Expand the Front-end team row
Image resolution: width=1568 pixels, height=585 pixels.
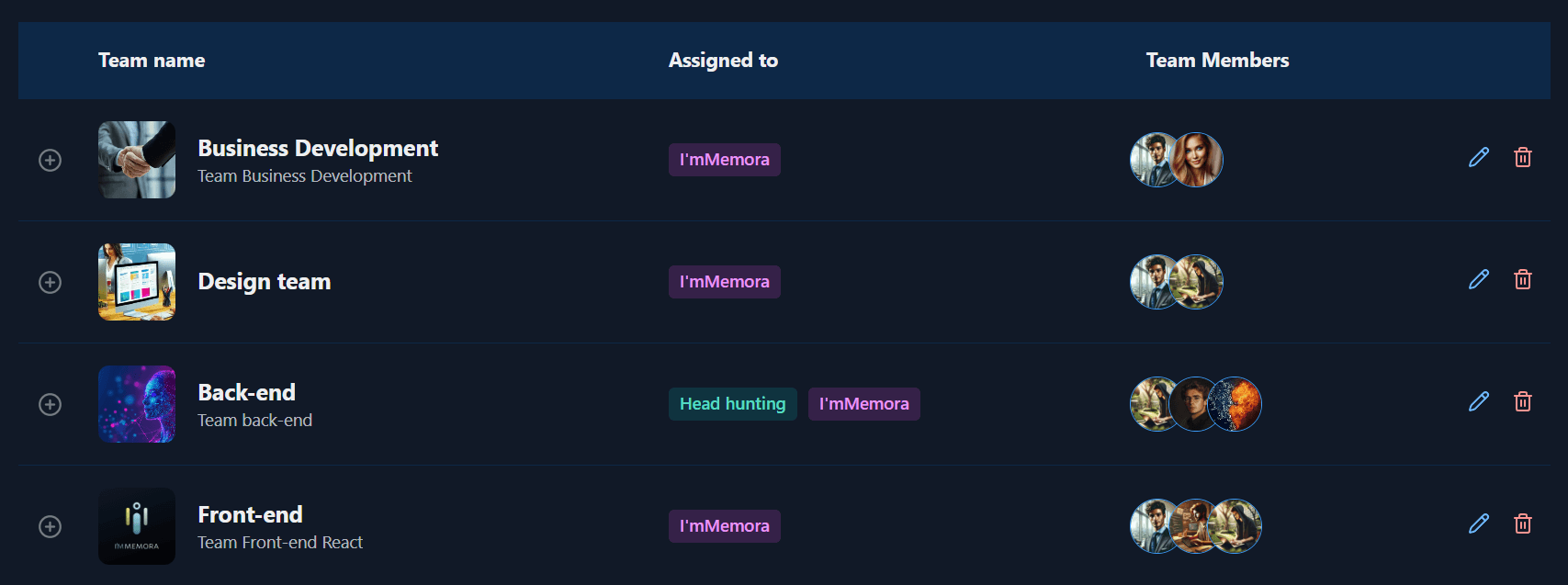[50, 526]
